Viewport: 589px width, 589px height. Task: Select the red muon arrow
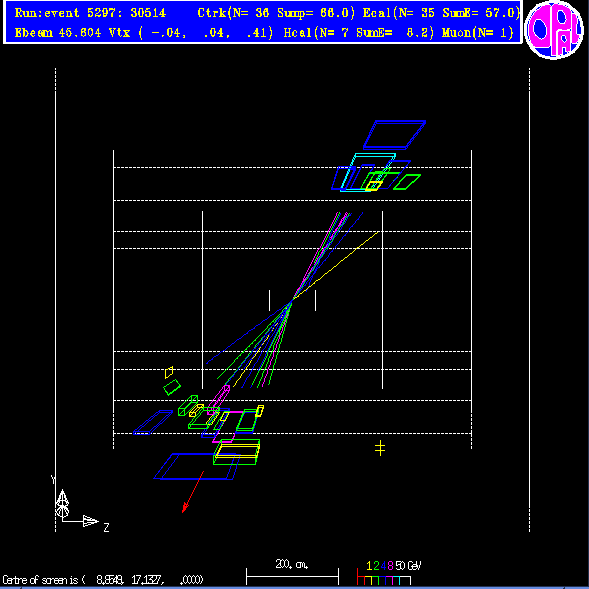(x=193, y=492)
